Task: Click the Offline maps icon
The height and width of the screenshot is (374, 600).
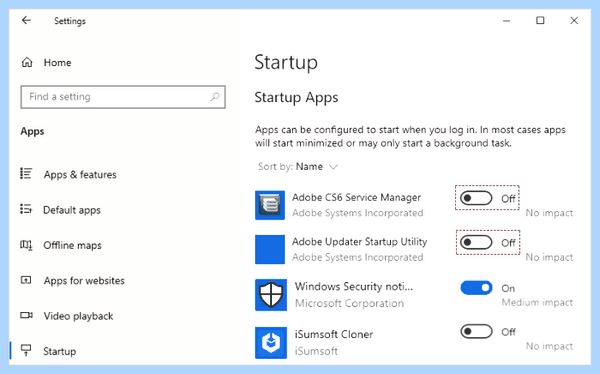Action: (26, 245)
